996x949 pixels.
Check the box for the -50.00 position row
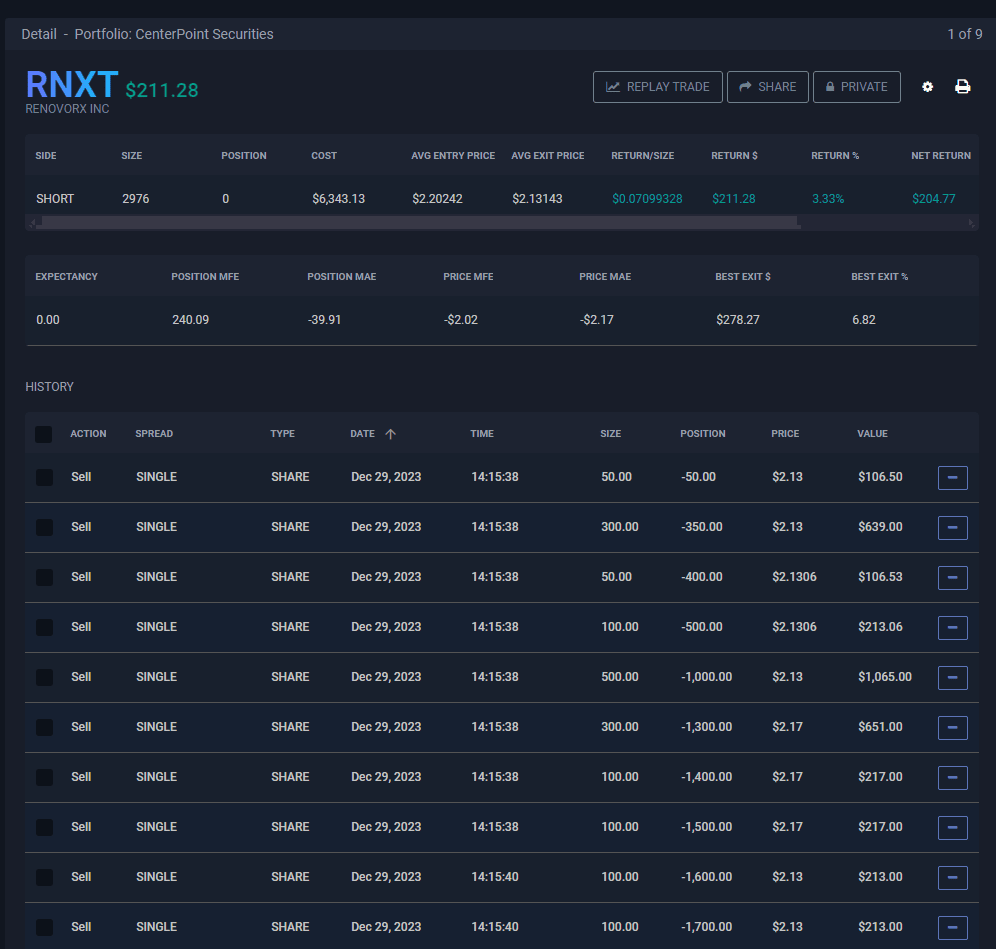pyautogui.click(x=44, y=478)
